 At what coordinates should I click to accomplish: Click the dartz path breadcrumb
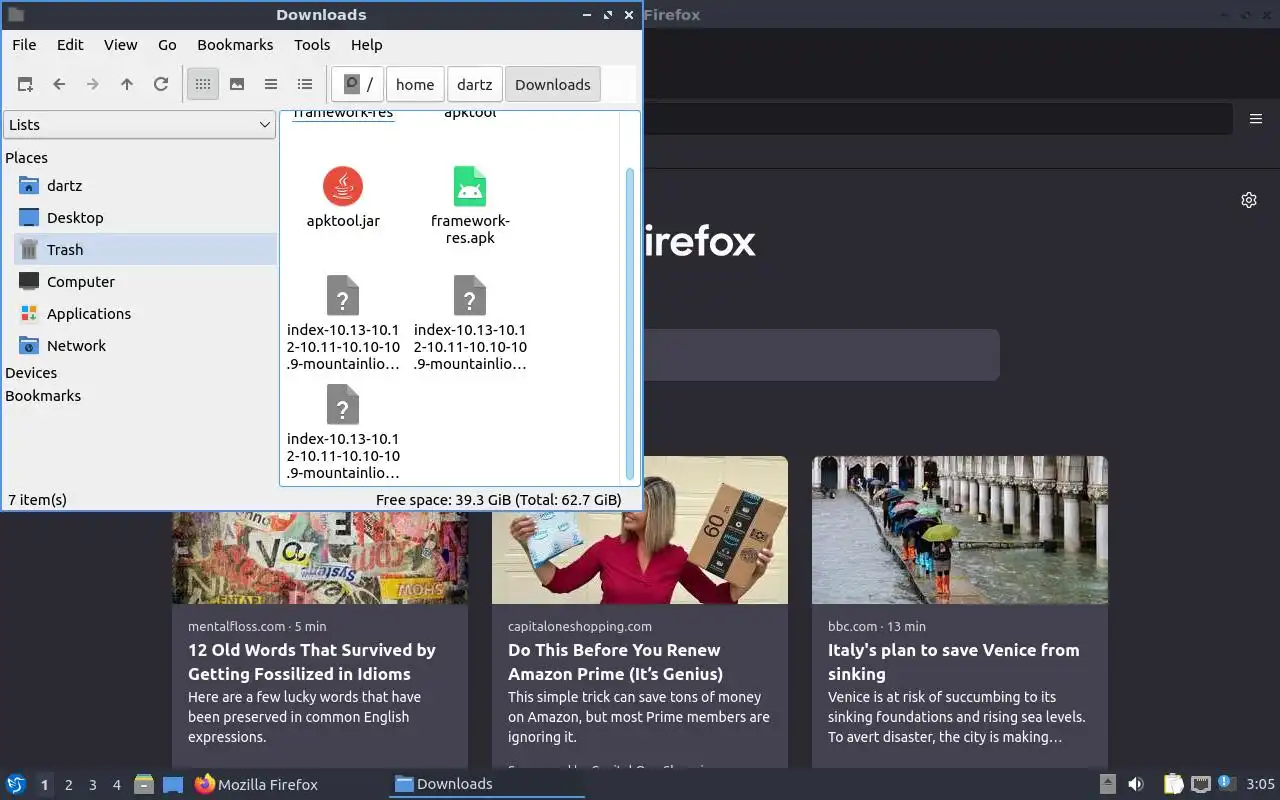475,85
